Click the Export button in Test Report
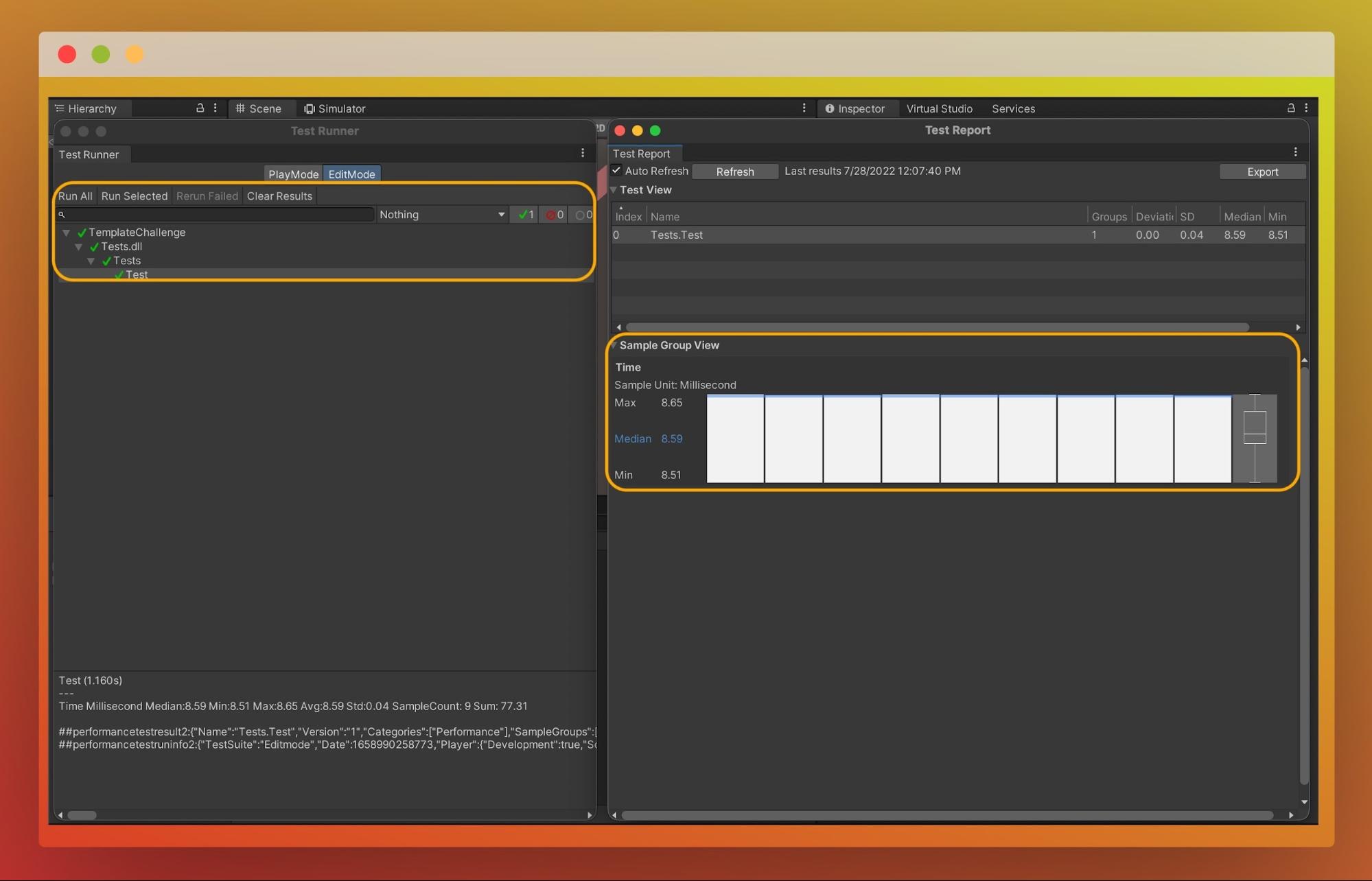This screenshot has width=1372, height=881. tap(1262, 171)
